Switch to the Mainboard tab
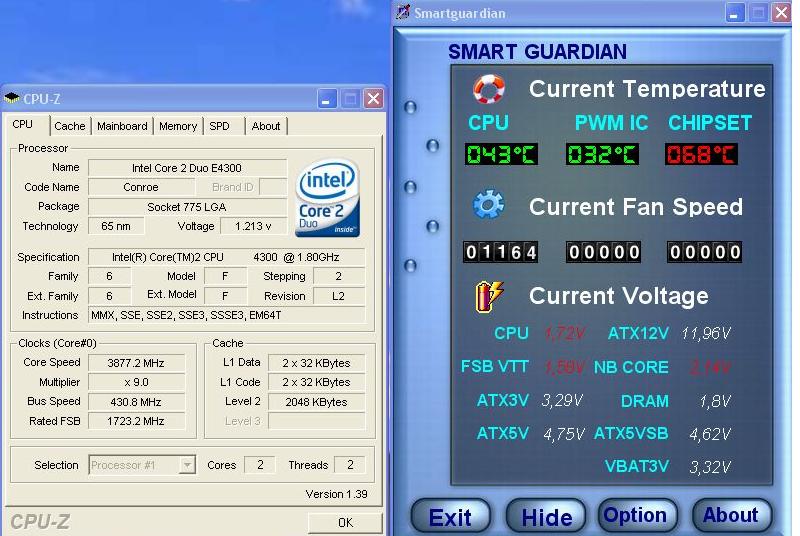 122,126
